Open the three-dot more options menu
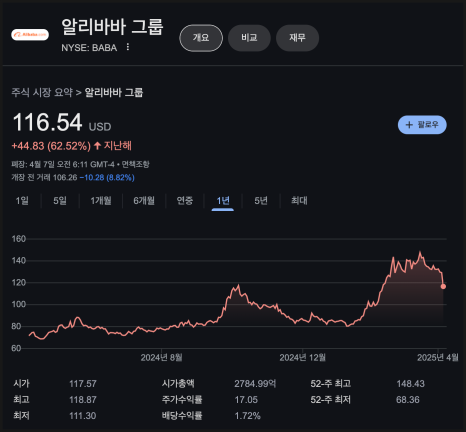 128,47
